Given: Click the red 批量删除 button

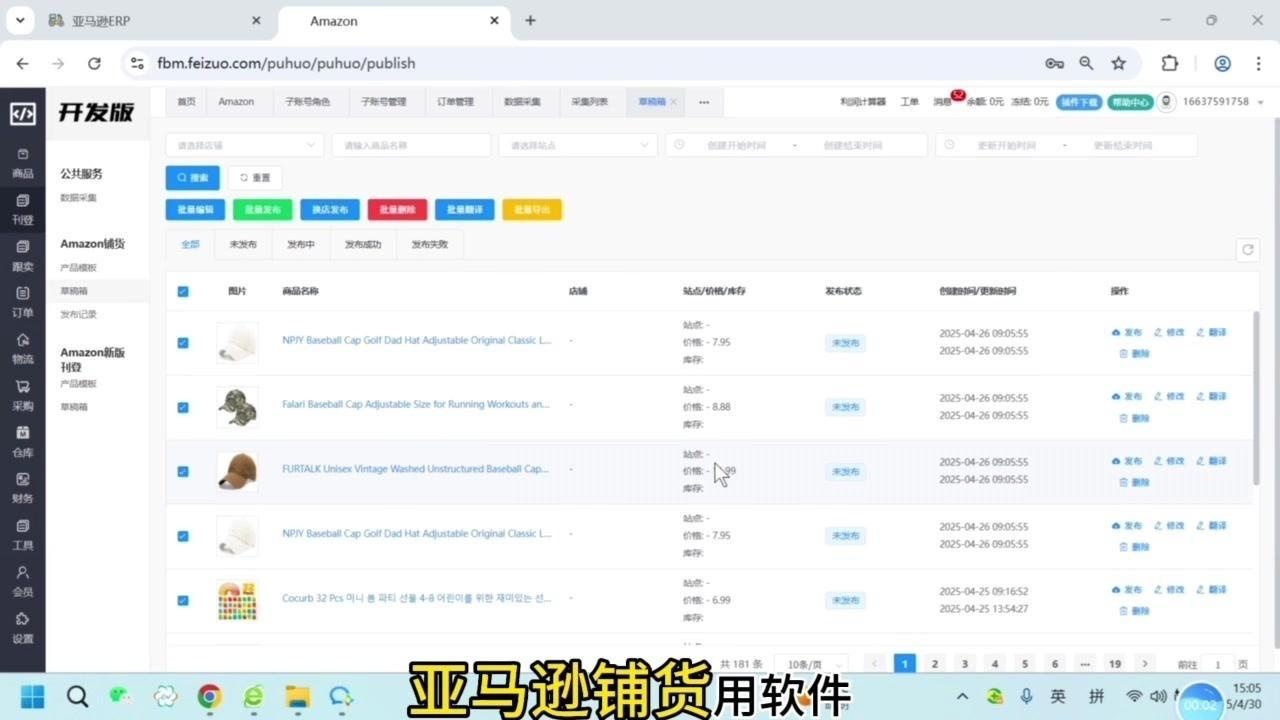Looking at the screenshot, I should [398, 210].
